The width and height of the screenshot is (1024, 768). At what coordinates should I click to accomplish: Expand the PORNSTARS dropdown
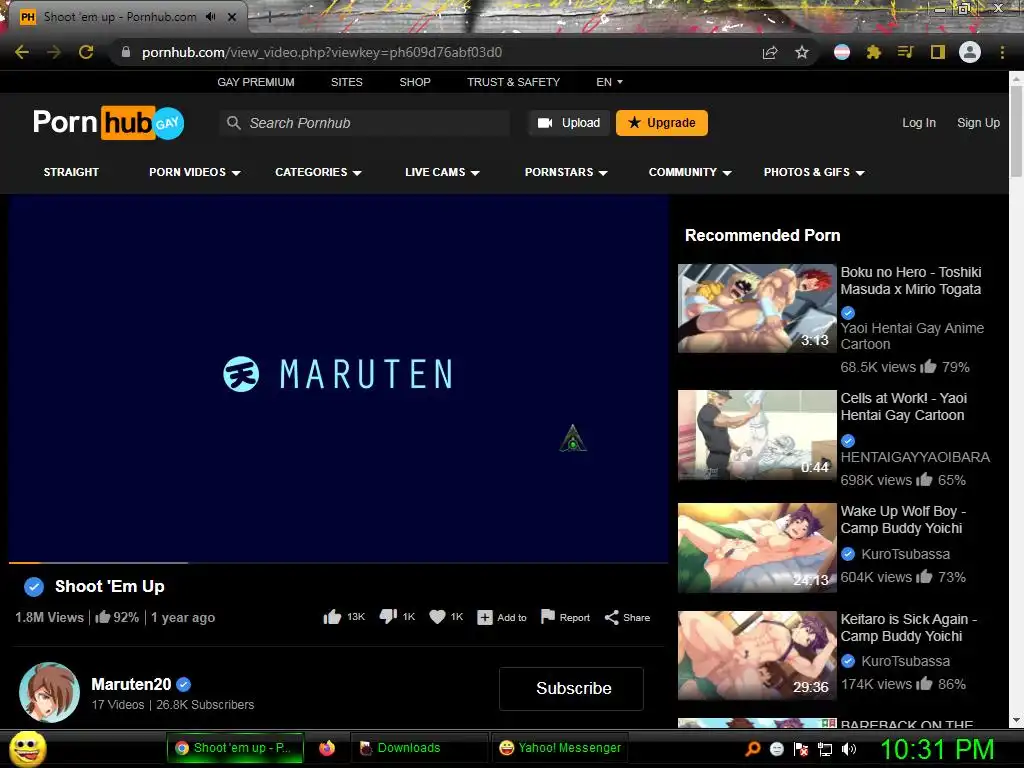[x=566, y=172]
